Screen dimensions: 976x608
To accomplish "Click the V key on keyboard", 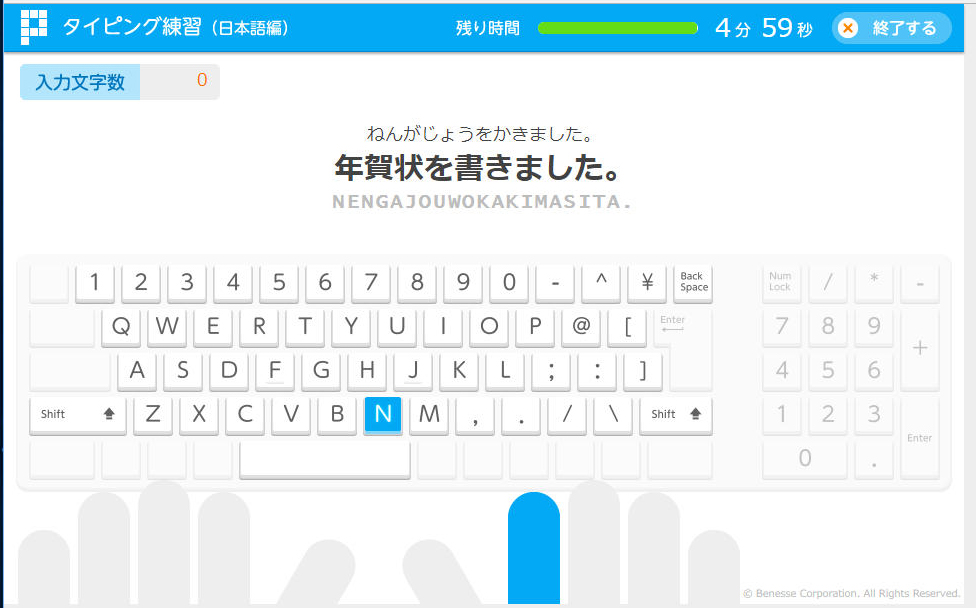I will [291, 414].
